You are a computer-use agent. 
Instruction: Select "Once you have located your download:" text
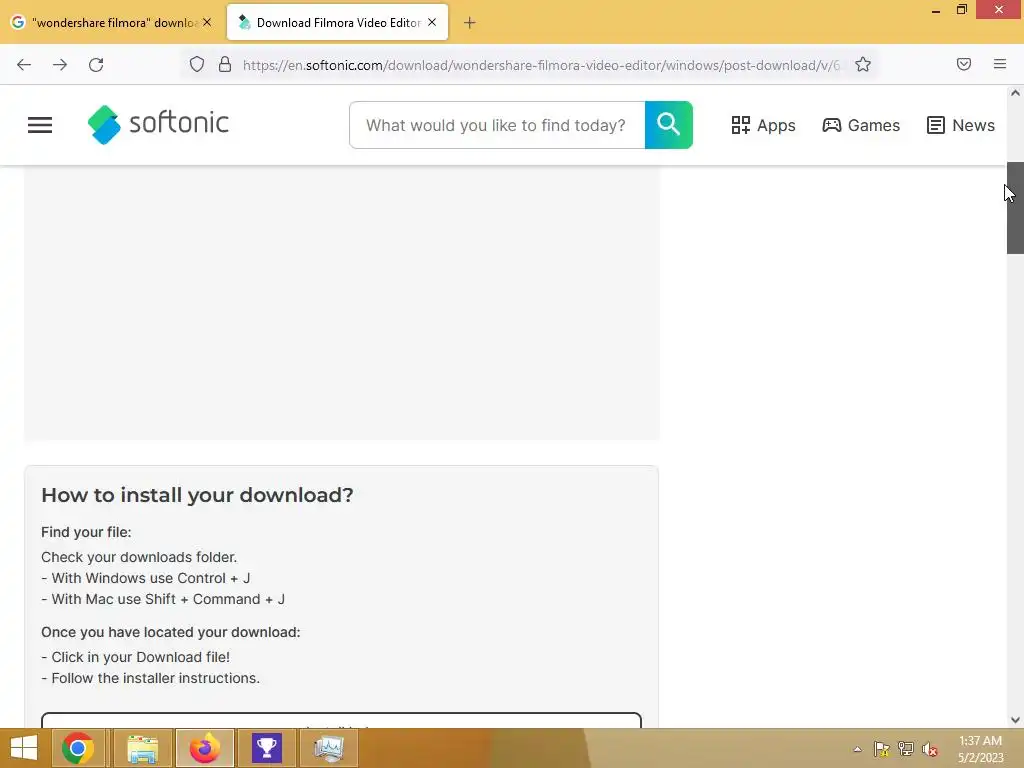pyautogui.click(x=170, y=632)
